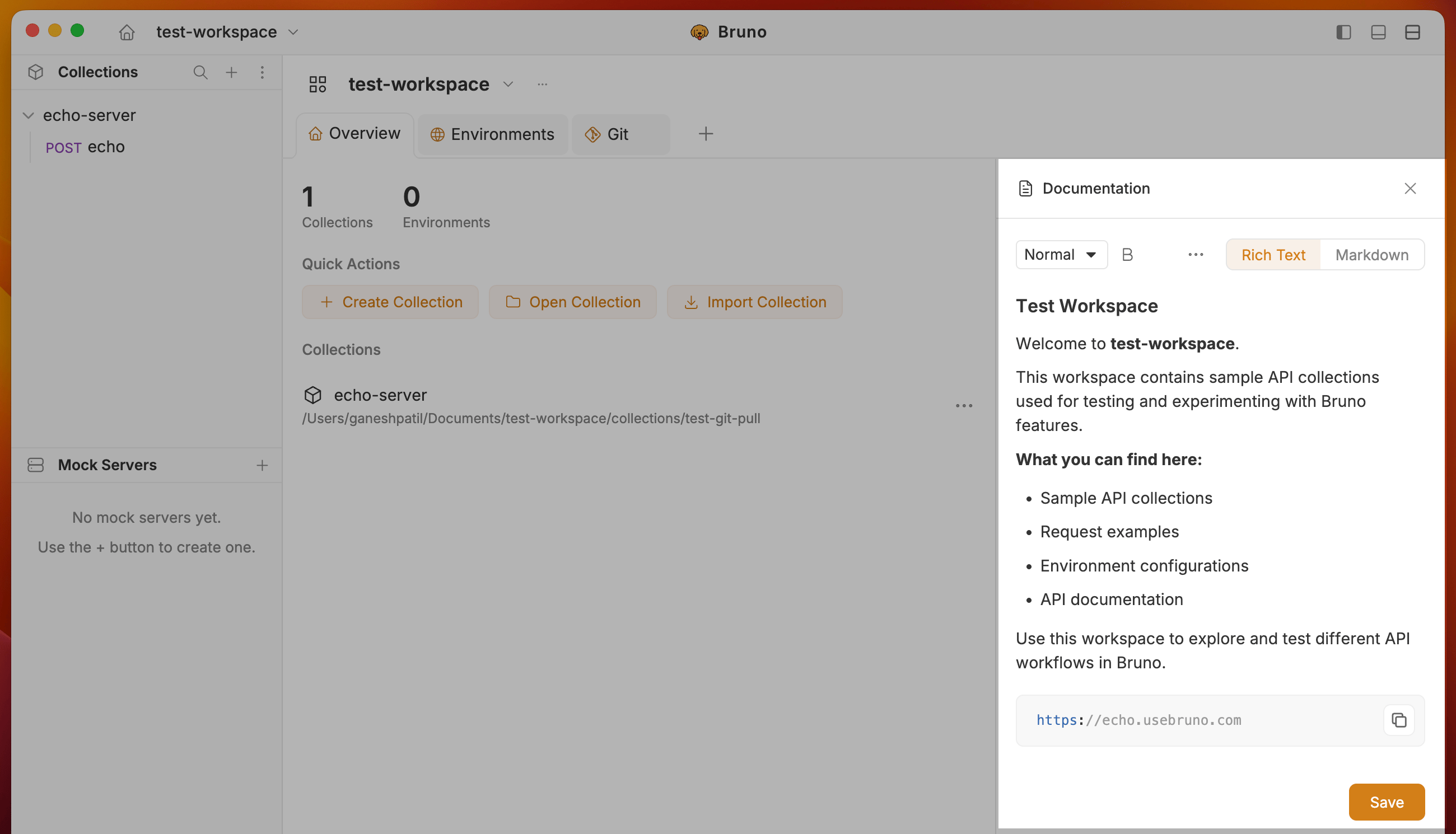Viewport: 1456px width, 834px height.
Task: Click the Documentation page icon
Action: click(x=1026, y=189)
